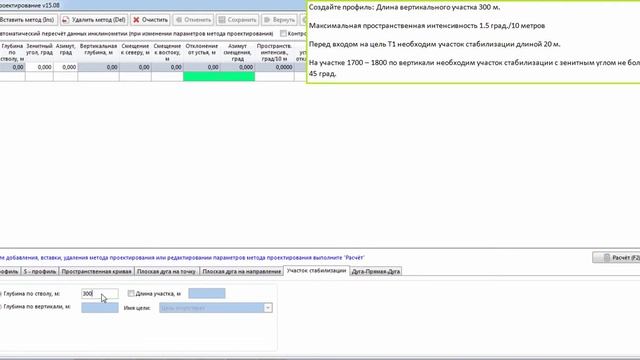Viewport: 640px width, 360px height.
Task: Click the Отменить undo button
Action: pyautogui.click(x=193, y=20)
